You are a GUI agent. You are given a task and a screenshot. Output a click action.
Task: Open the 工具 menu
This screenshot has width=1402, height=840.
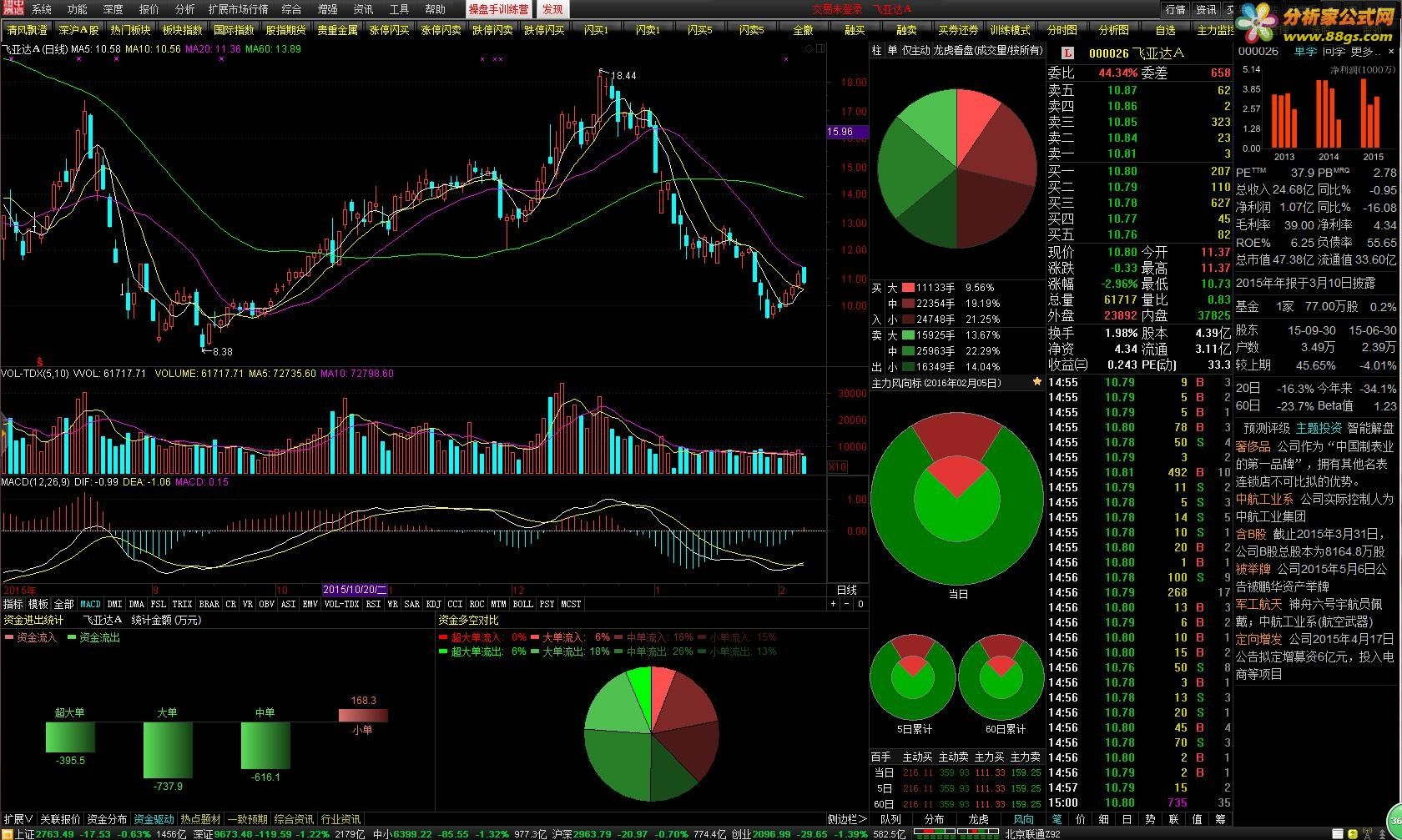coord(399,9)
